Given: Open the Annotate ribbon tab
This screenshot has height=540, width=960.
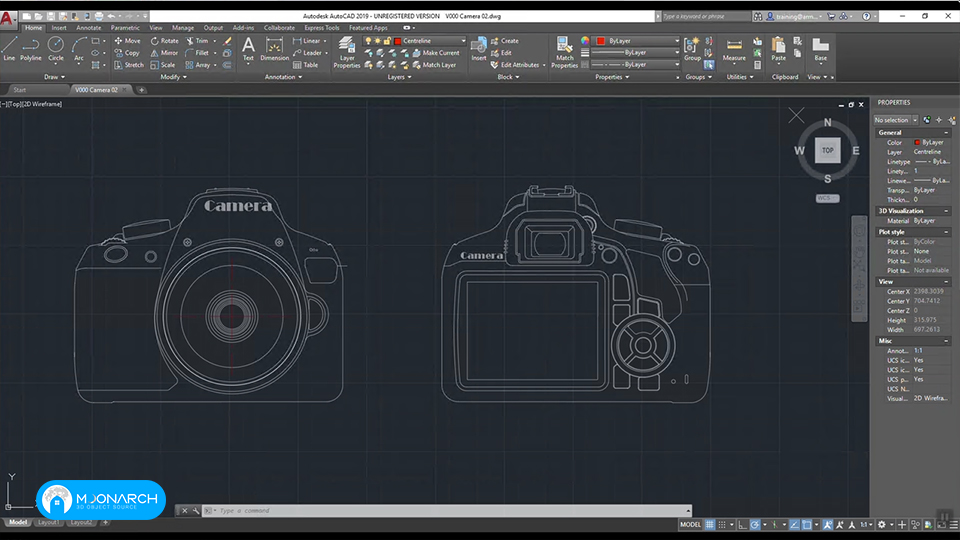Looking at the screenshot, I should pos(88,28).
